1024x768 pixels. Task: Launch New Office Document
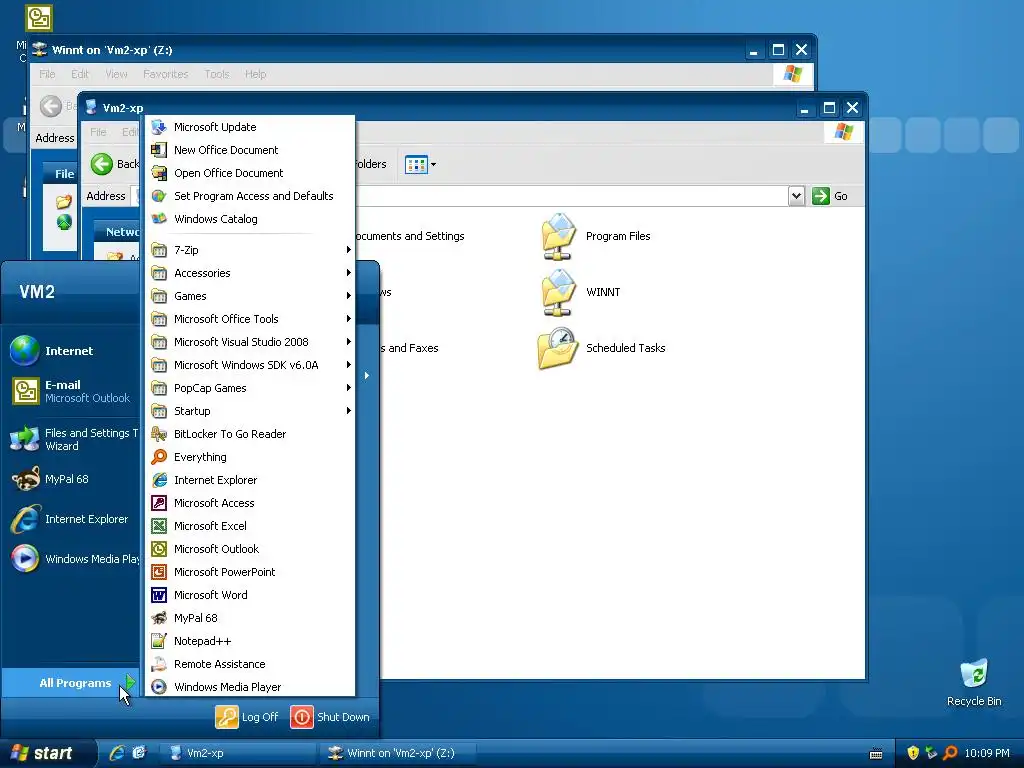pos(250,150)
